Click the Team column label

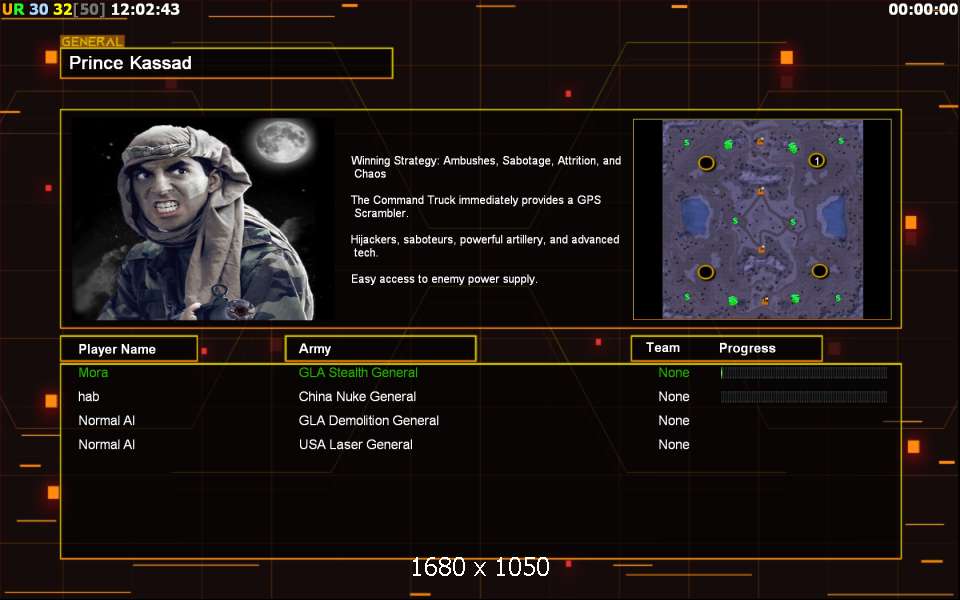662,348
